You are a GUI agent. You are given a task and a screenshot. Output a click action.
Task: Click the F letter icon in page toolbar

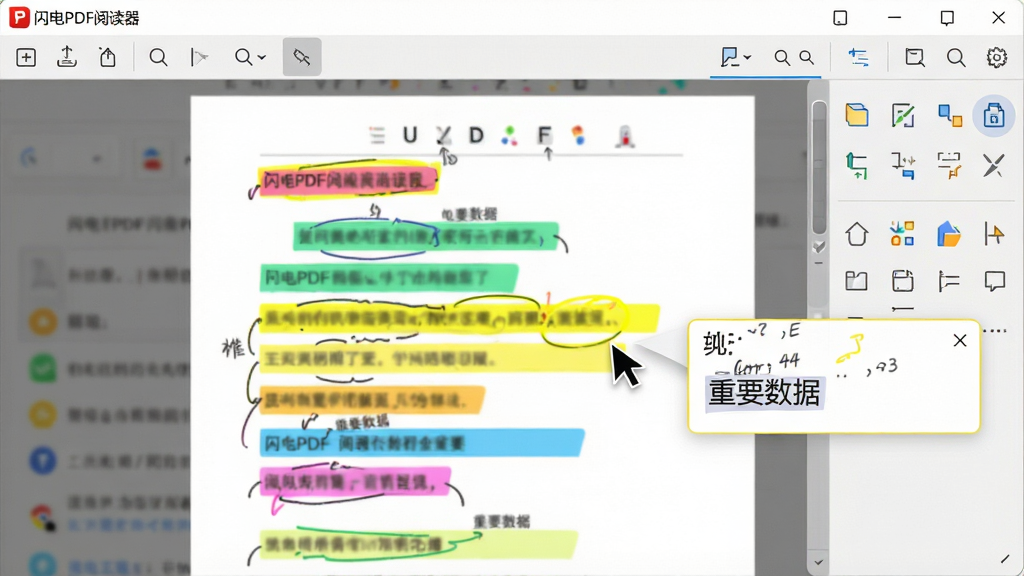click(x=544, y=135)
